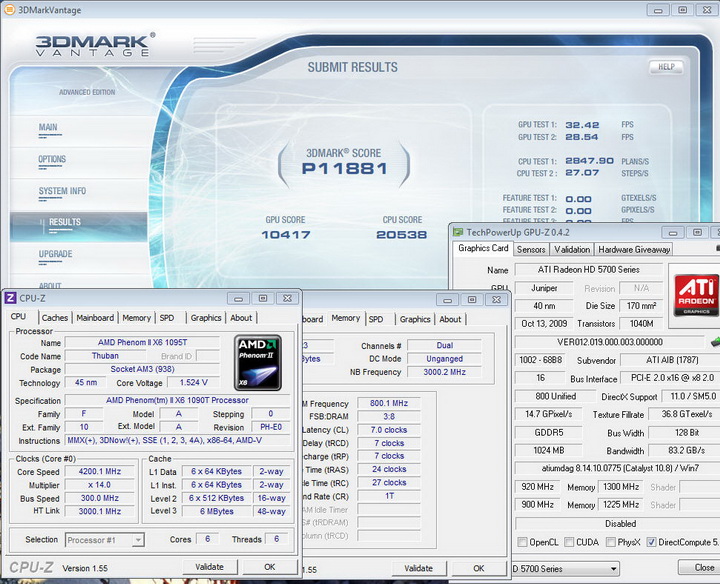Screen dimensions: 720x584
Task: Click the AMD Phenom II processor logo
Action: click(x=258, y=363)
